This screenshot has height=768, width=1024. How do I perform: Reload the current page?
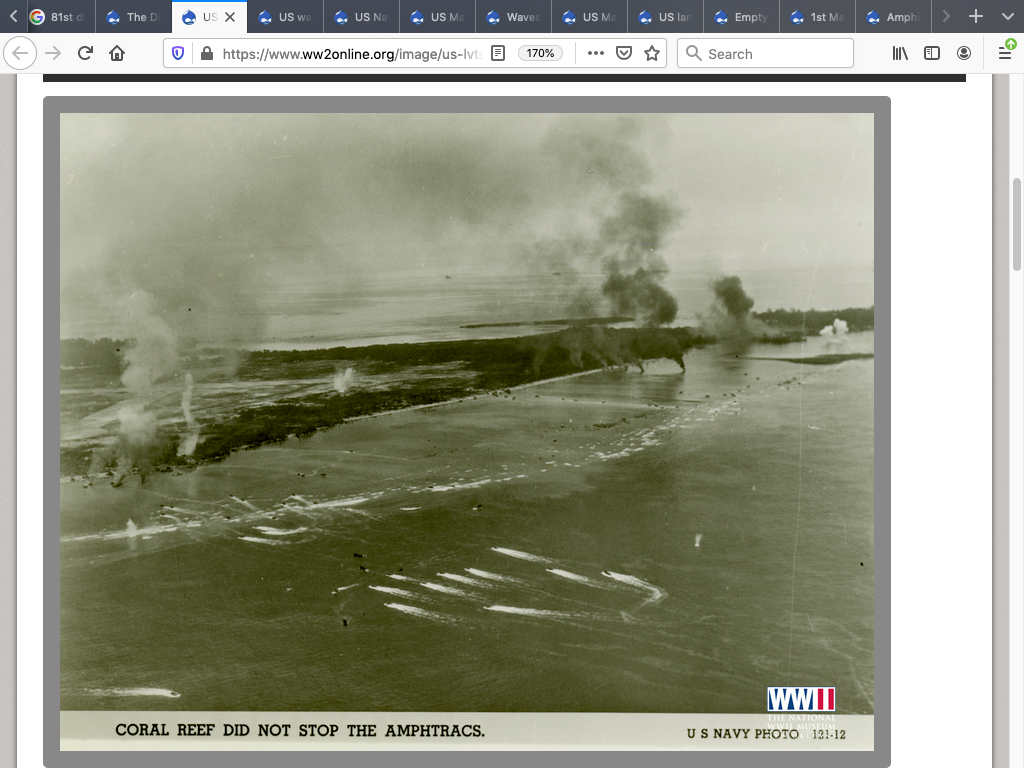coord(85,53)
